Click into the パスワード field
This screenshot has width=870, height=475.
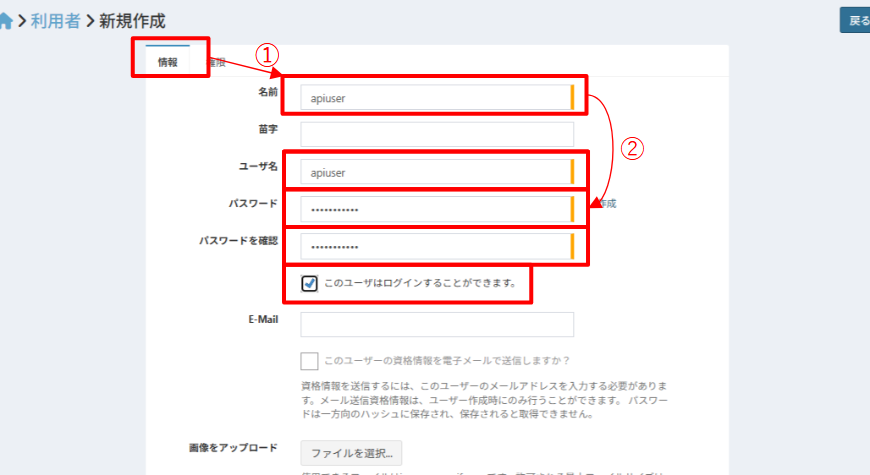[437, 209]
